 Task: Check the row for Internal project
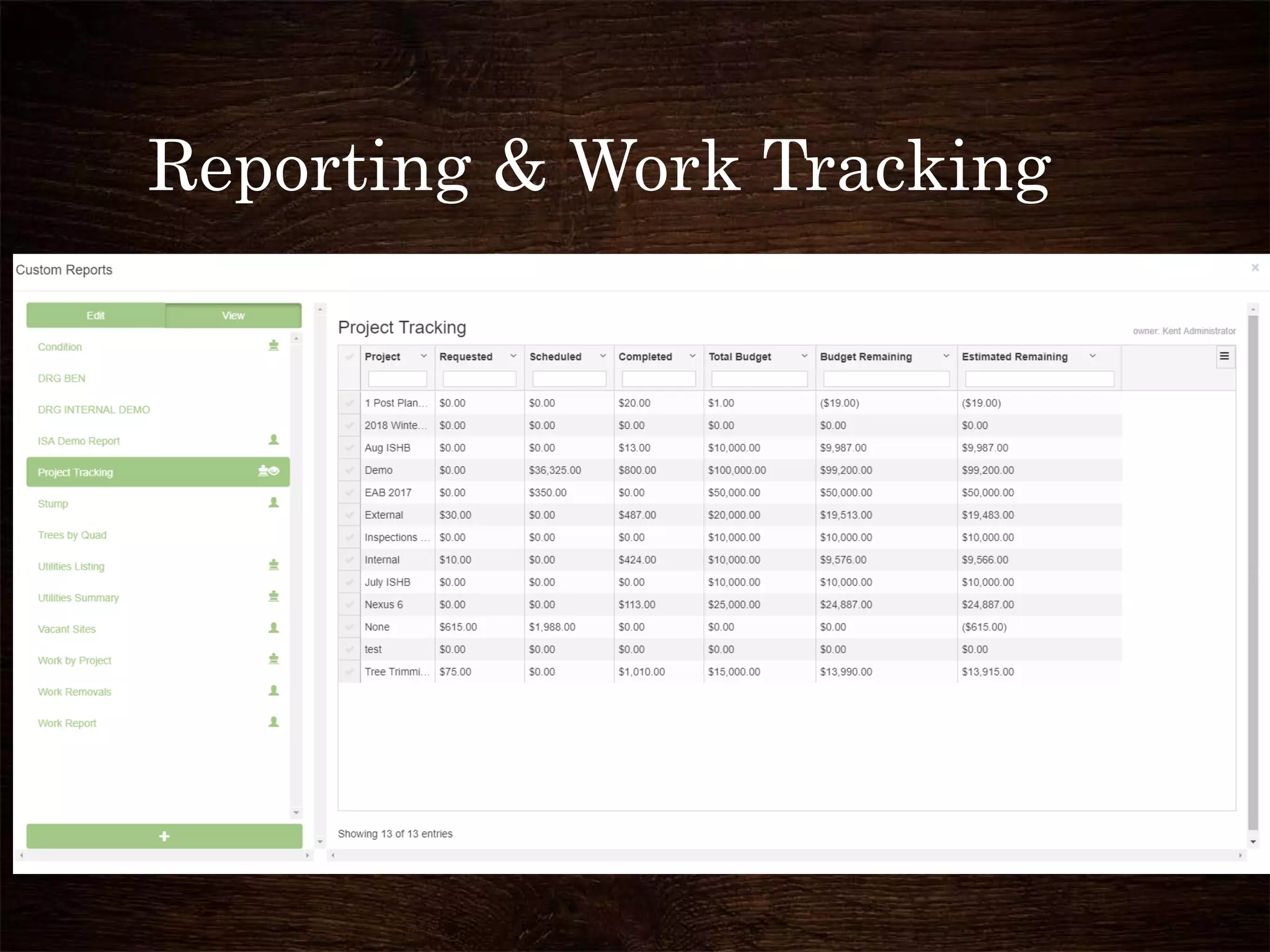point(350,560)
